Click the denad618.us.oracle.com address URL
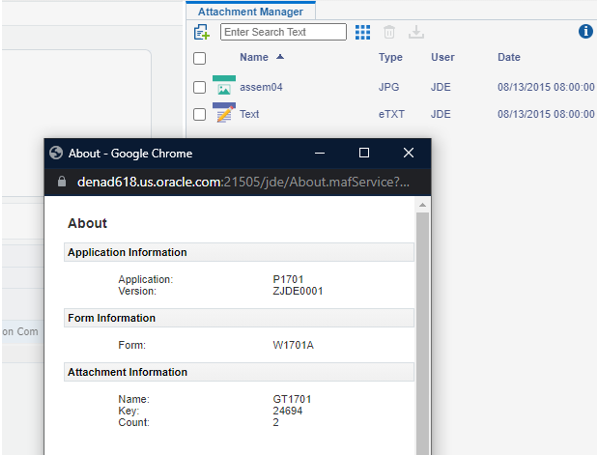Screen dimensions: 609x471 pyautogui.click(x=243, y=182)
